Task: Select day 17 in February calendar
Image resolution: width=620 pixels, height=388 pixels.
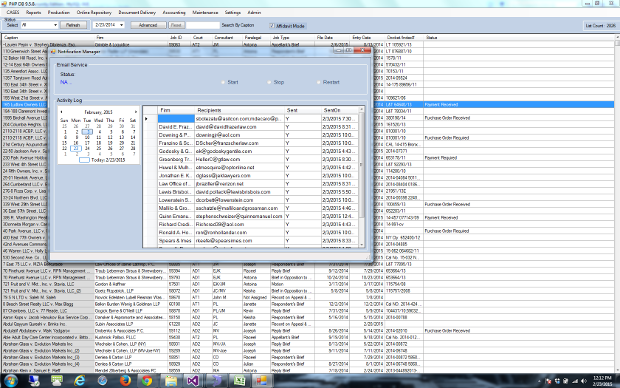Action: [x=87, y=143]
